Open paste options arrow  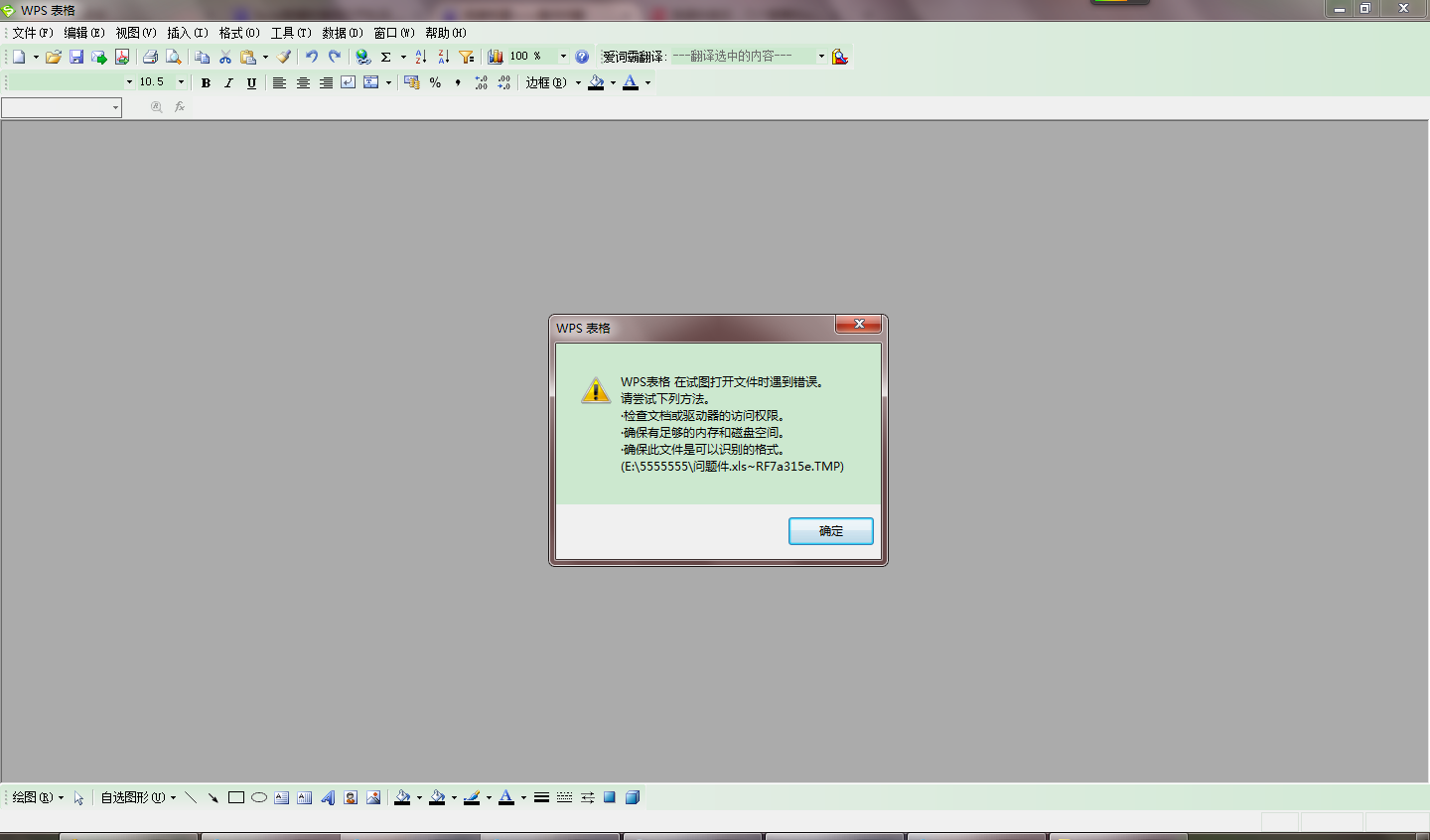tap(265, 57)
